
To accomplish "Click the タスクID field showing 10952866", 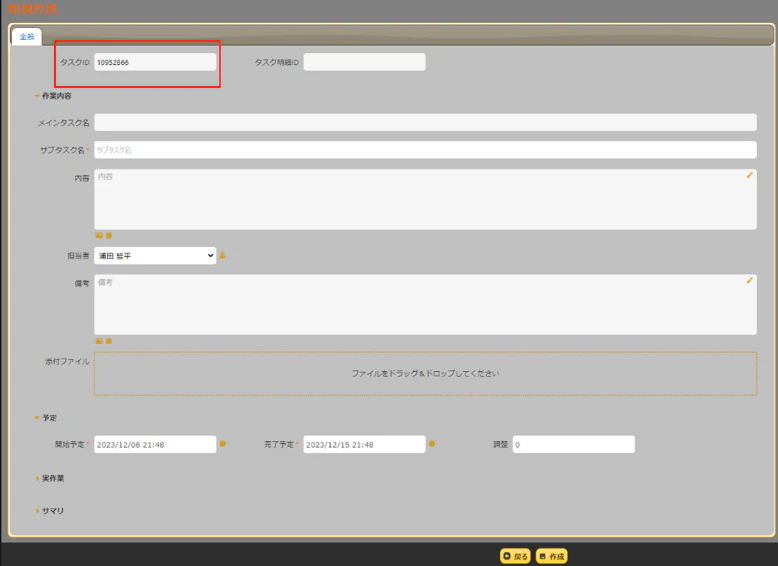I will pyautogui.click(x=155, y=62).
